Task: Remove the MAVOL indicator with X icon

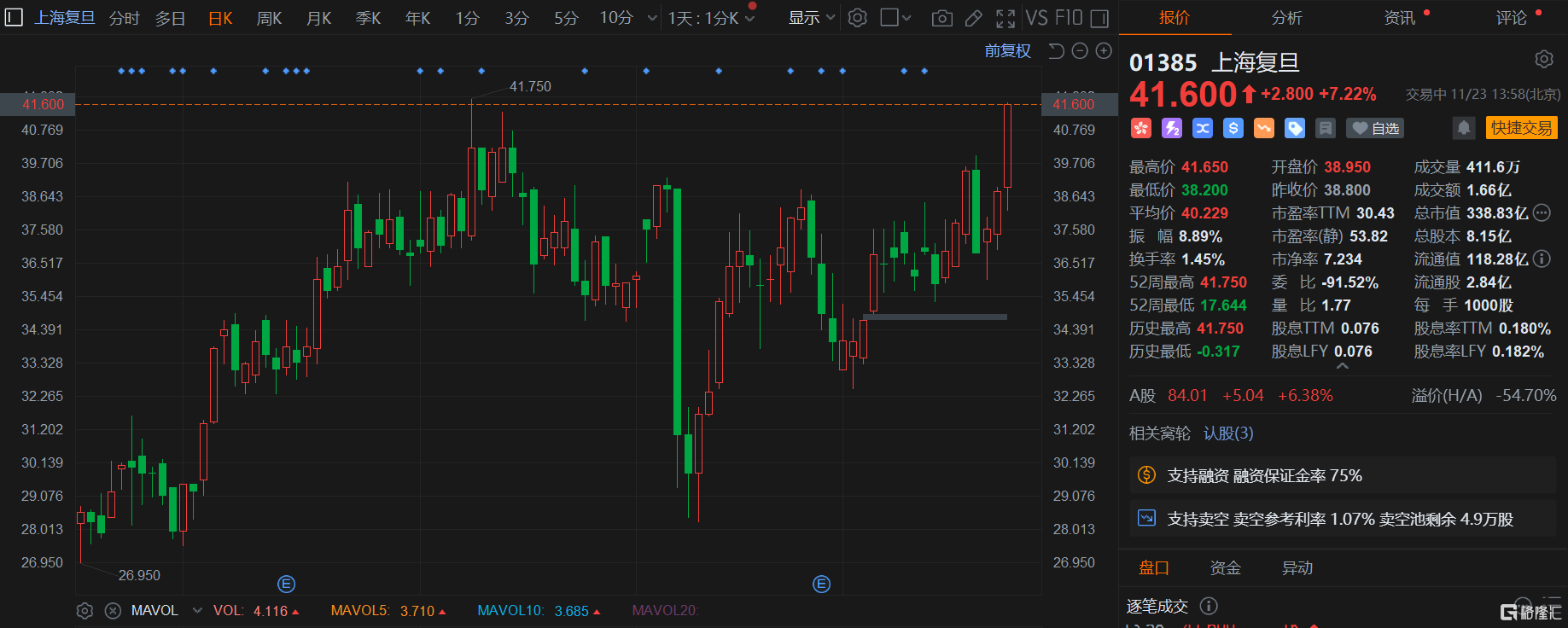Action: [x=113, y=611]
